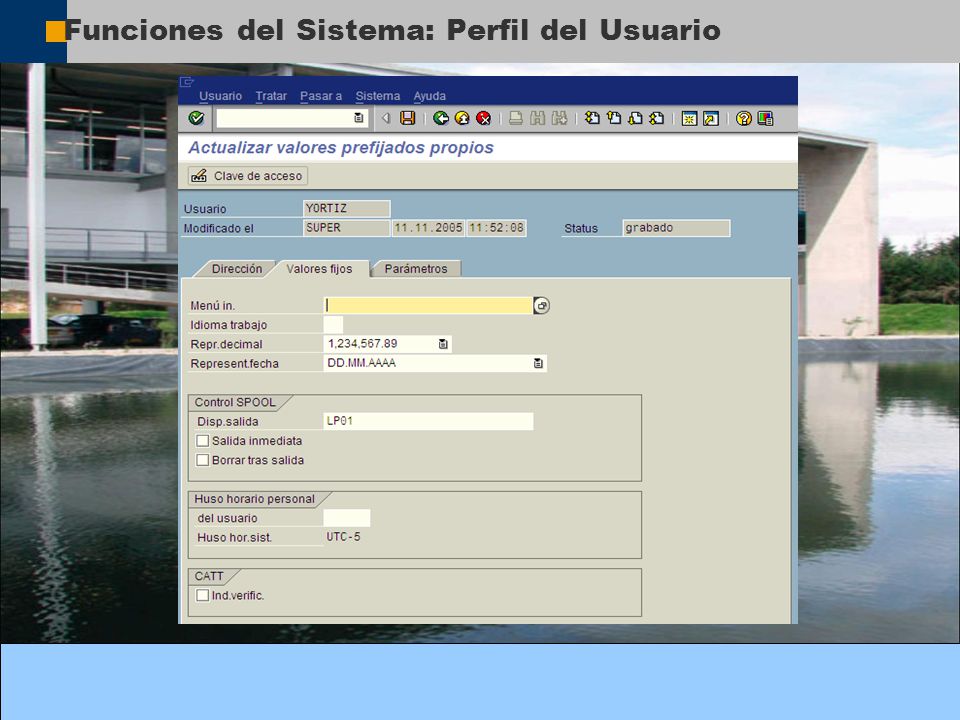Open the command field history dropdown
The width and height of the screenshot is (960, 720).
[x=359, y=118]
